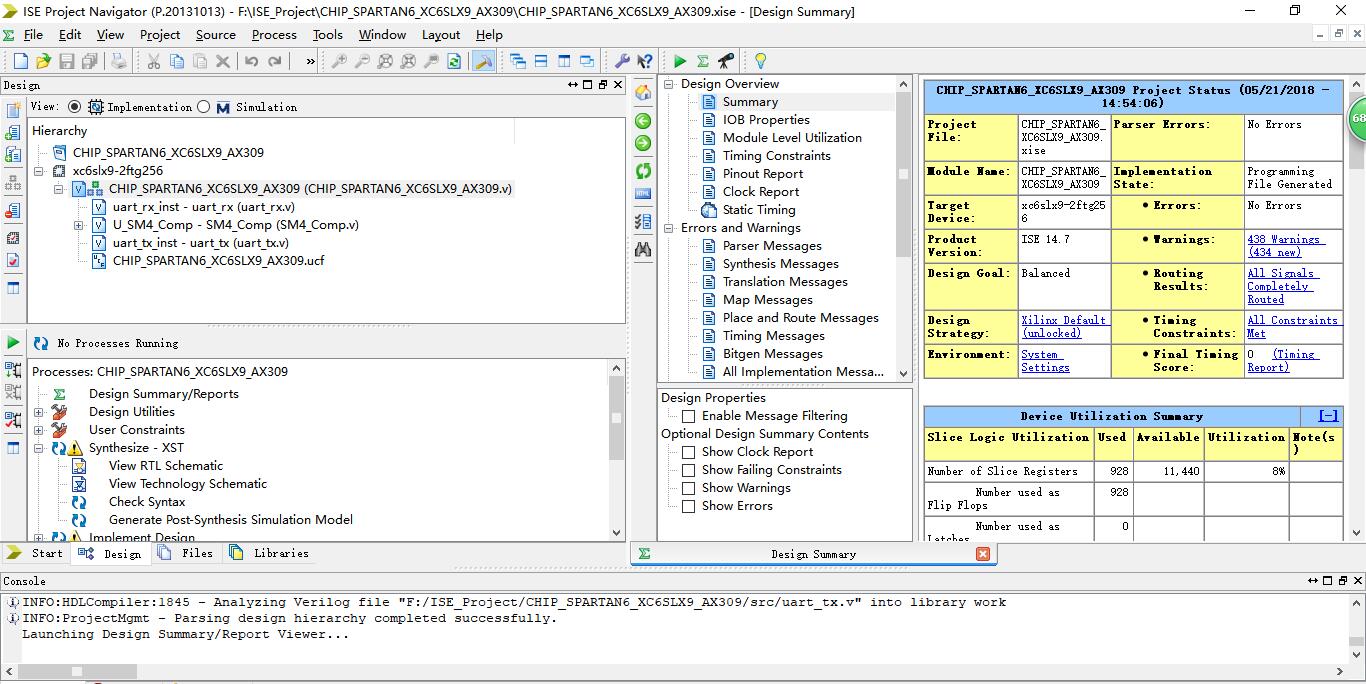Click the Cut scissors icon

[x=153, y=61]
